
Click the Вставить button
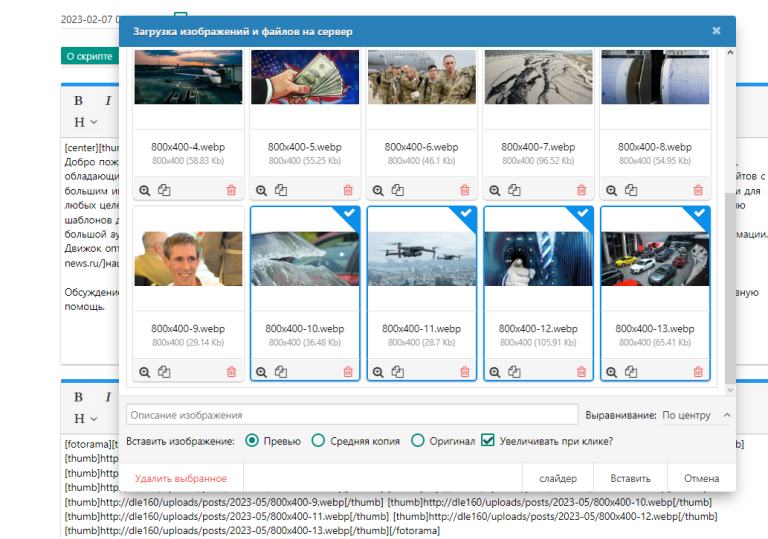[x=630, y=478]
